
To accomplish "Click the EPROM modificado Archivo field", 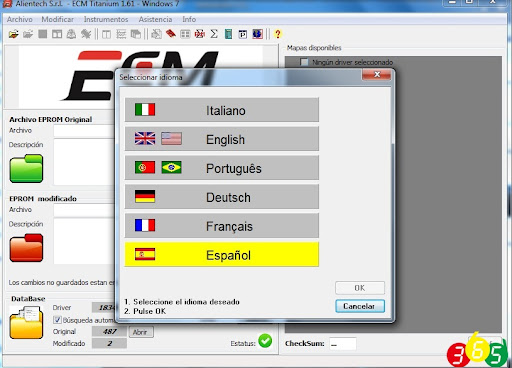I will pyautogui.click(x=84, y=210).
